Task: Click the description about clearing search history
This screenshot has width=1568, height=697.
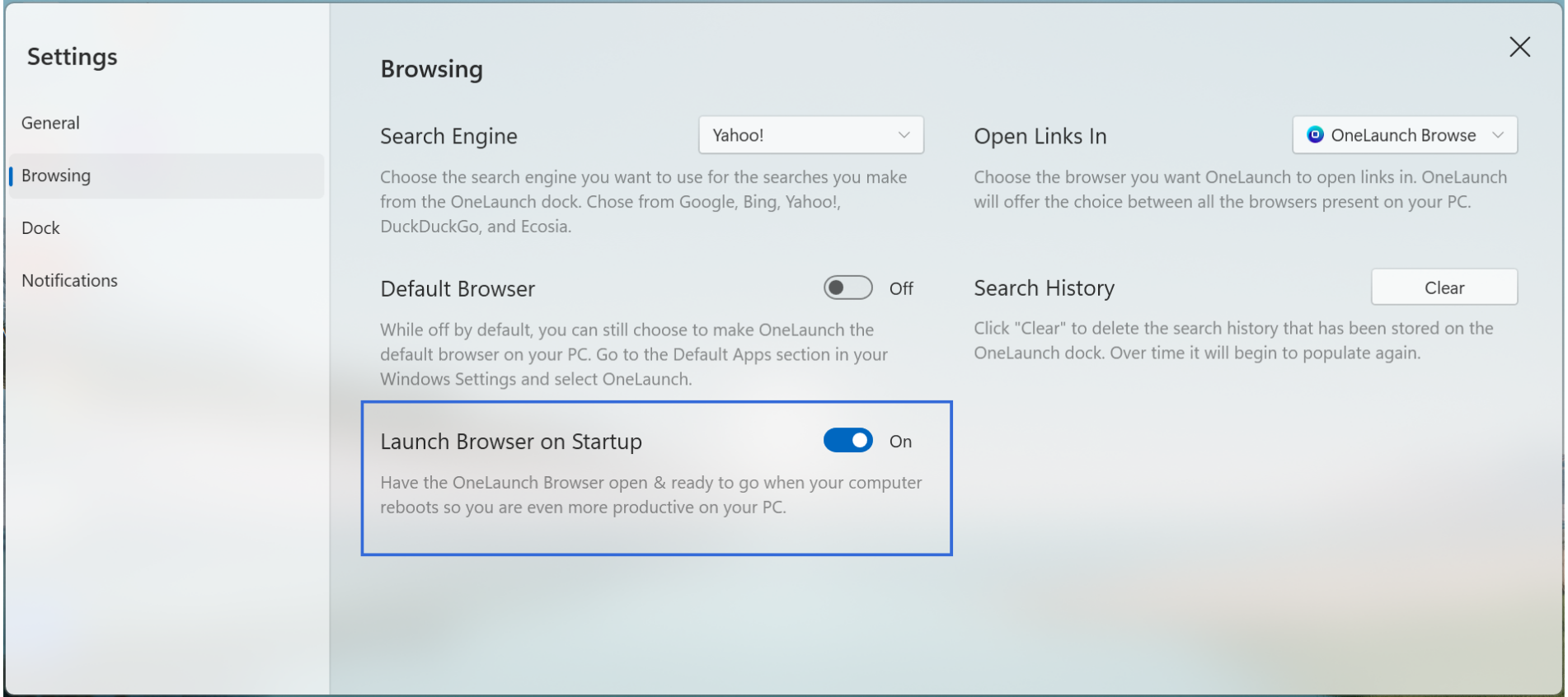Action: click(1233, 340)
